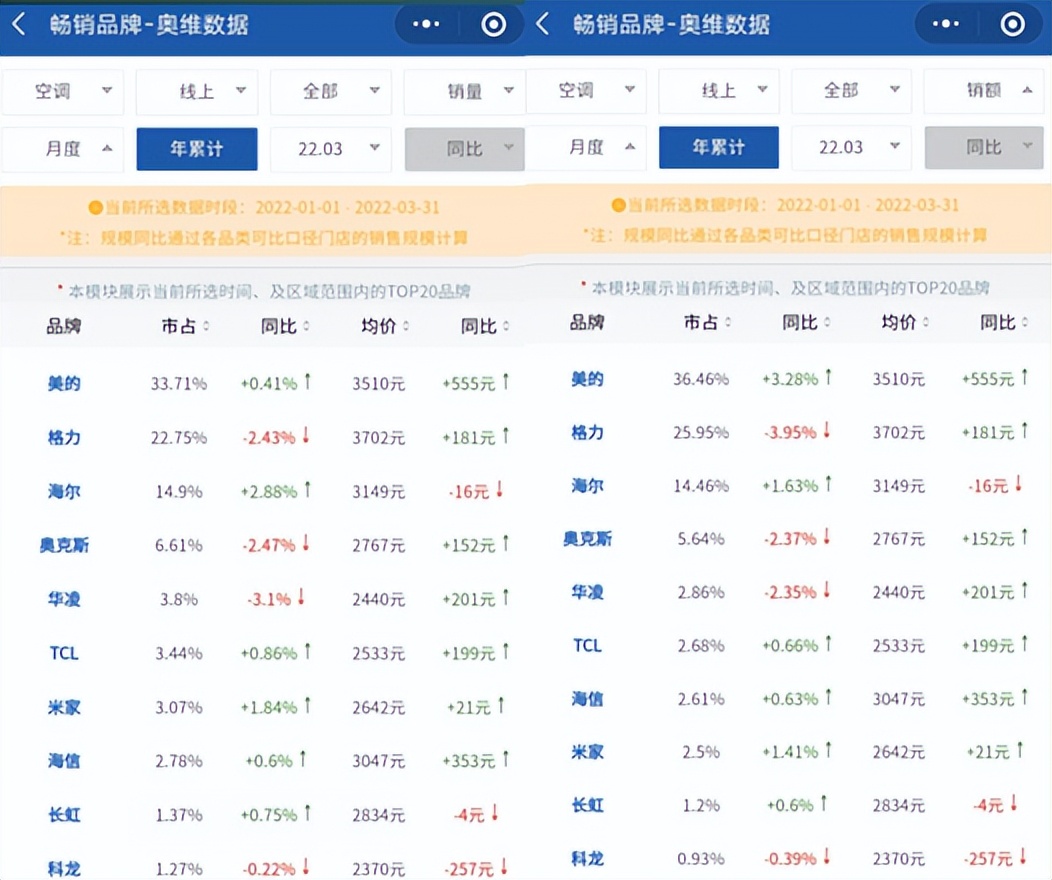
Task: Select the 全部 filter option
Action: (x=330, y=90)
